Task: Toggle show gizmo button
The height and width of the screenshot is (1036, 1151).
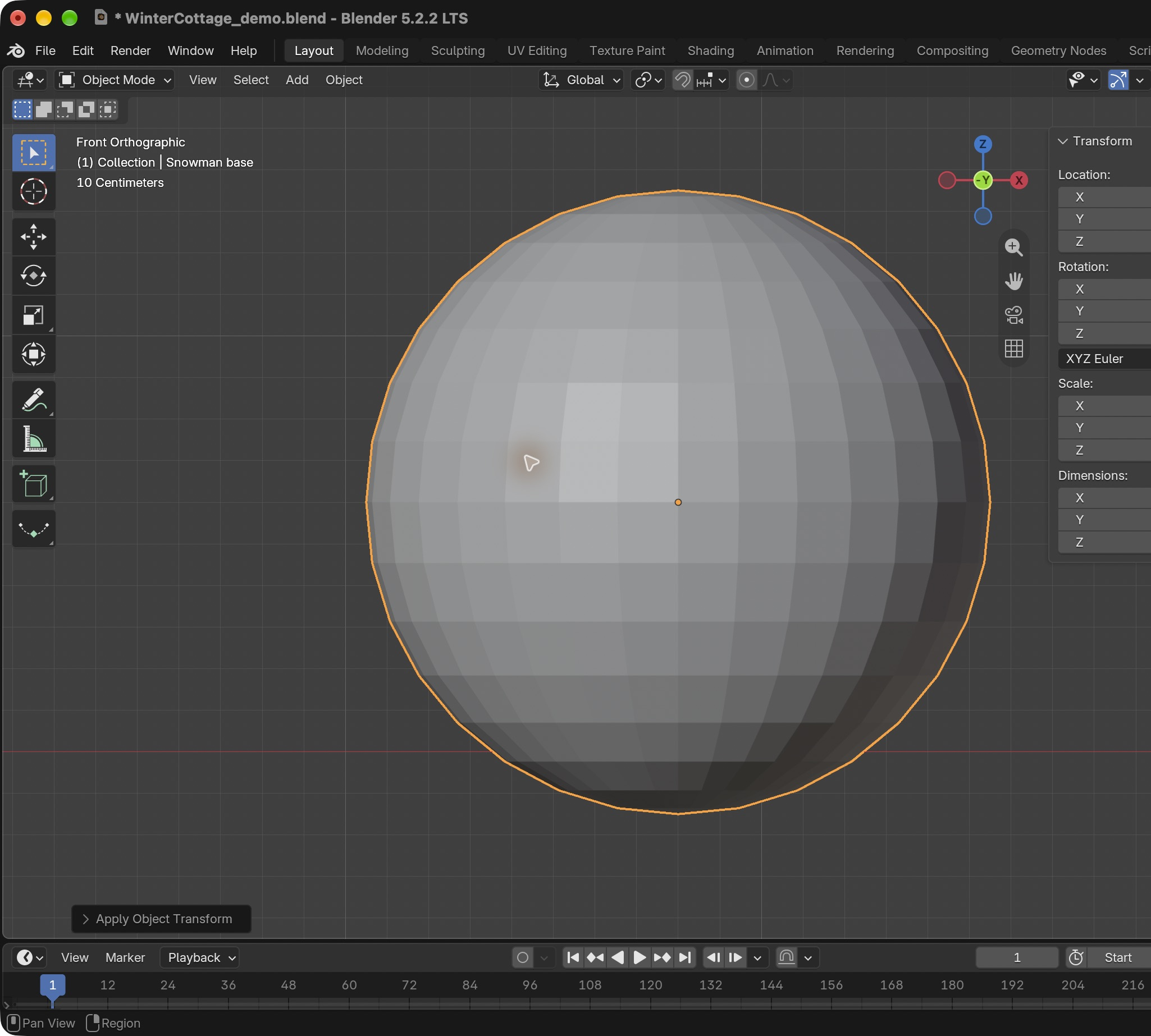Action: click(x=1118, y=80)
